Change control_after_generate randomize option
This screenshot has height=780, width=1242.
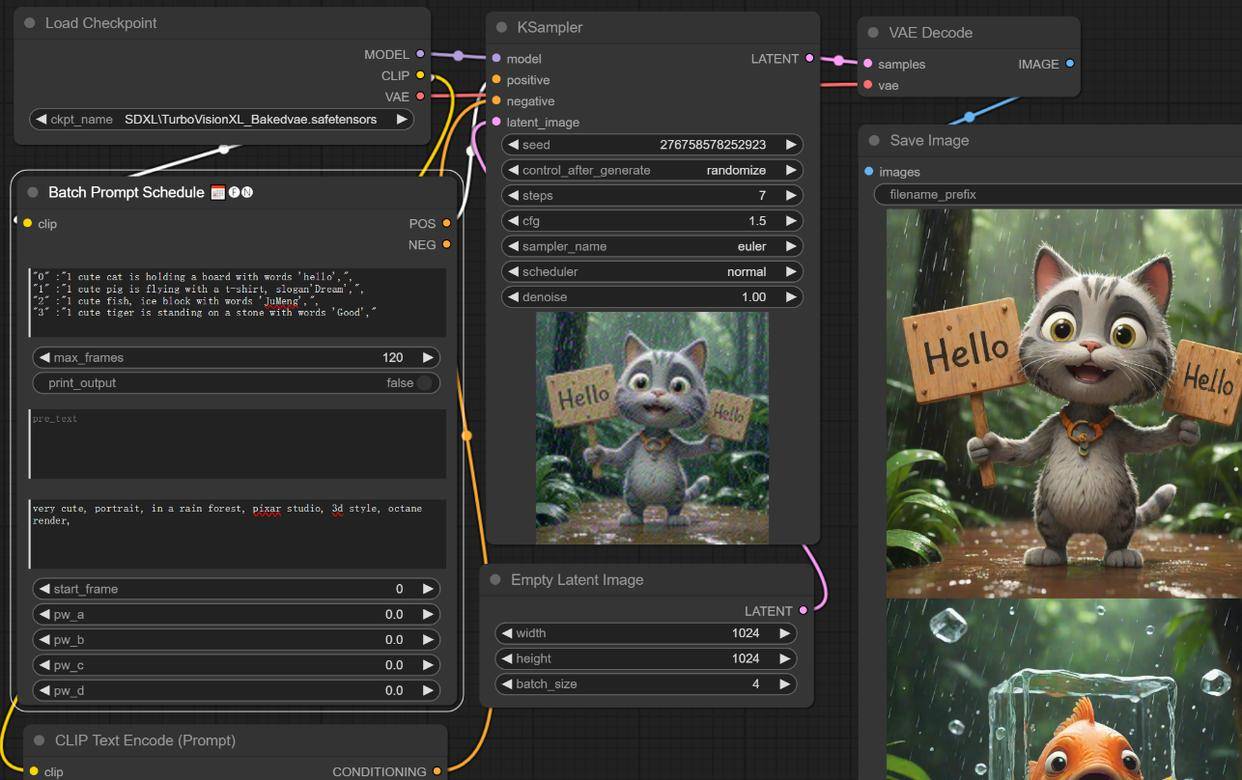click(651, 170)
